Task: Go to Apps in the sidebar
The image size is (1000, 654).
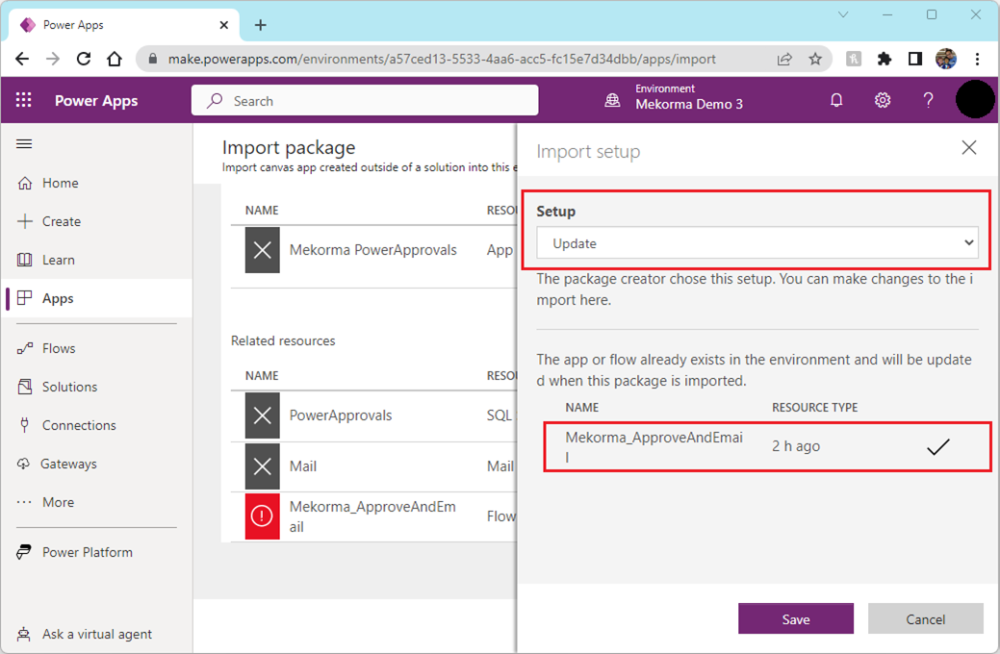Action: pos(58,298)
